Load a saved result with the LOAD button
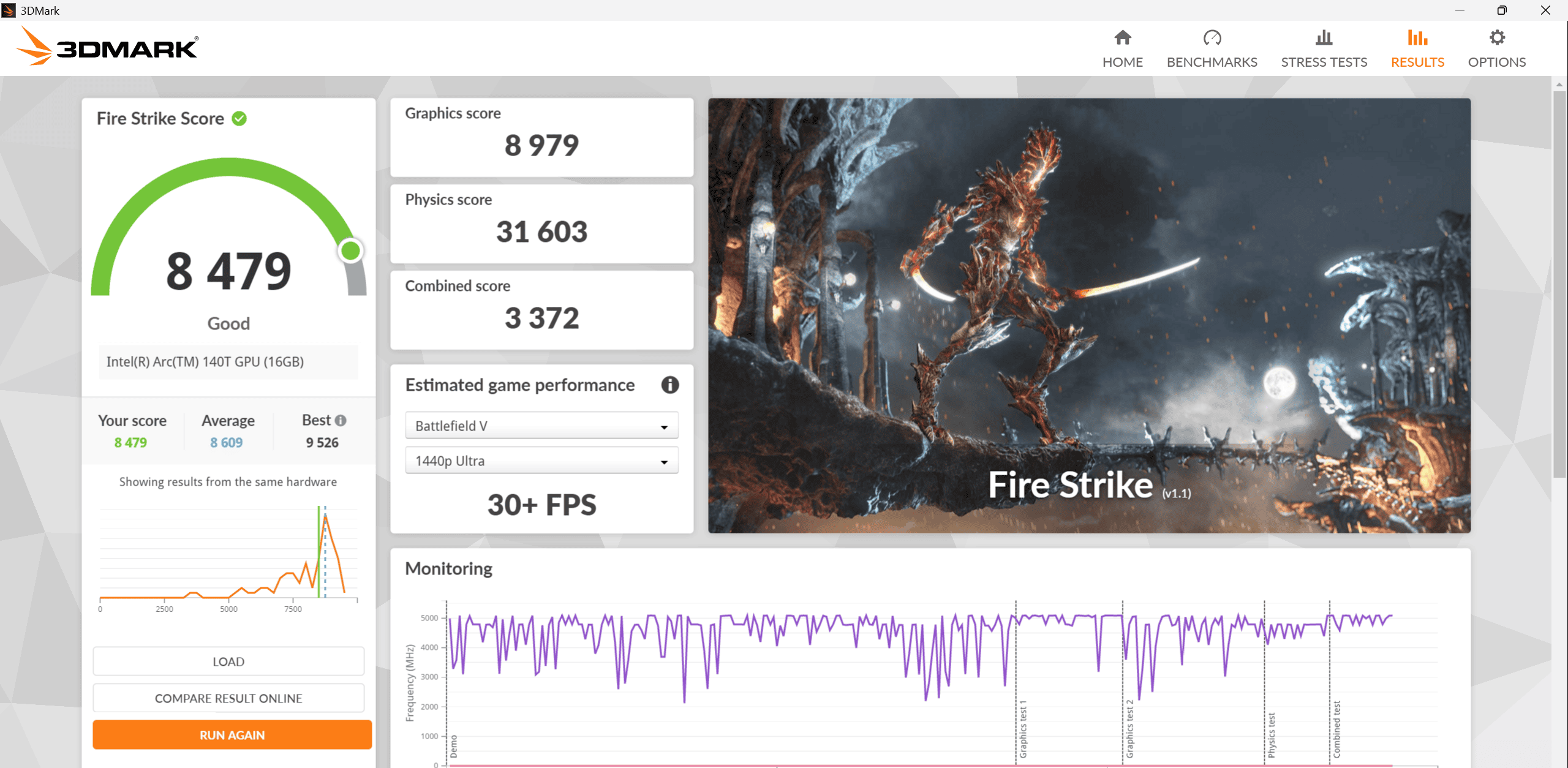 [x=228, y=661]
